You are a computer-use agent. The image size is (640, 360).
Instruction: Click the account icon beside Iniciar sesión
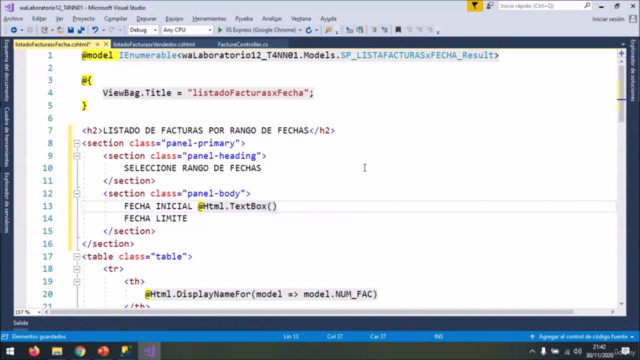tap(633, 19)
